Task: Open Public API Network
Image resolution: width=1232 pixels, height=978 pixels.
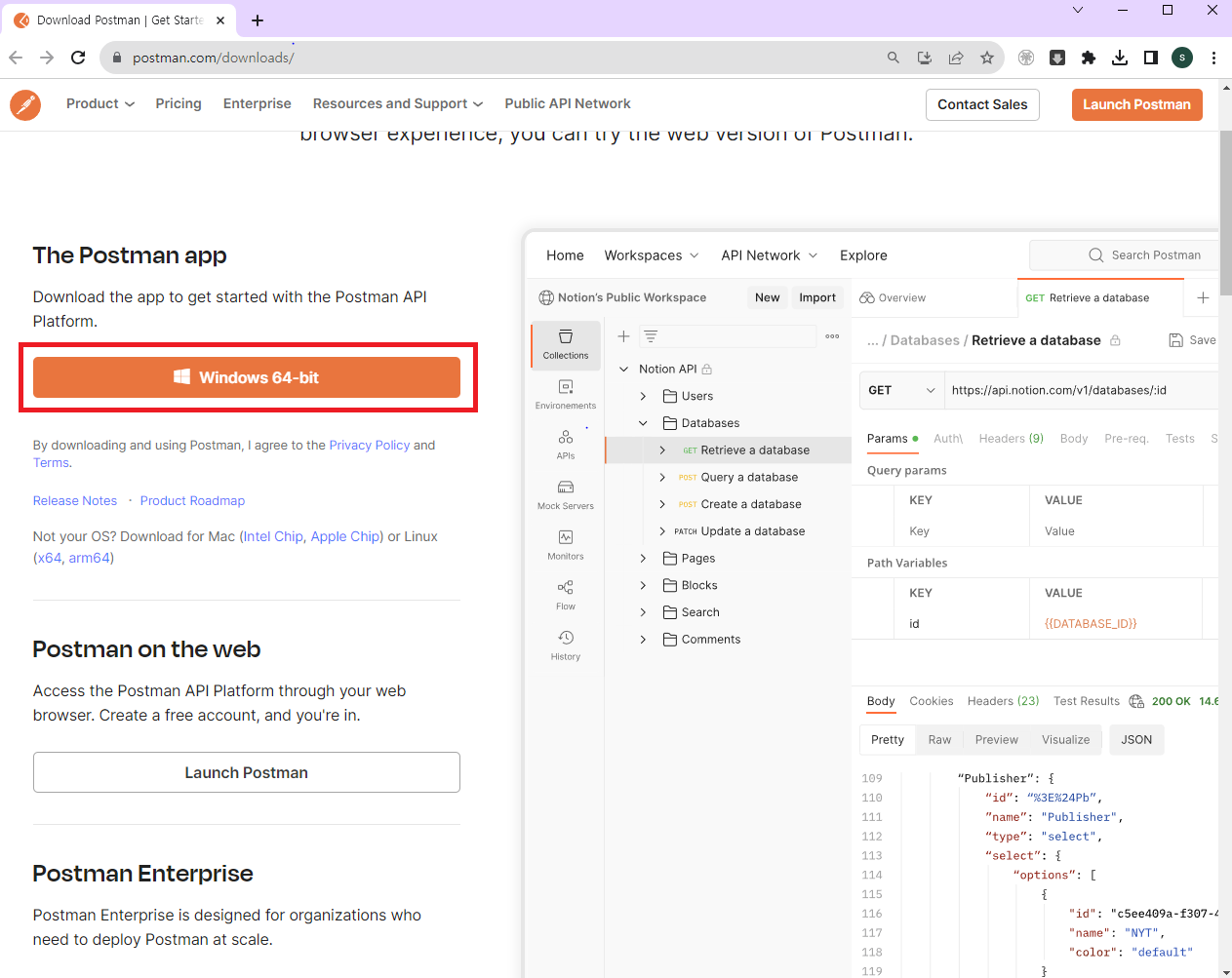Action: (568, 103)
